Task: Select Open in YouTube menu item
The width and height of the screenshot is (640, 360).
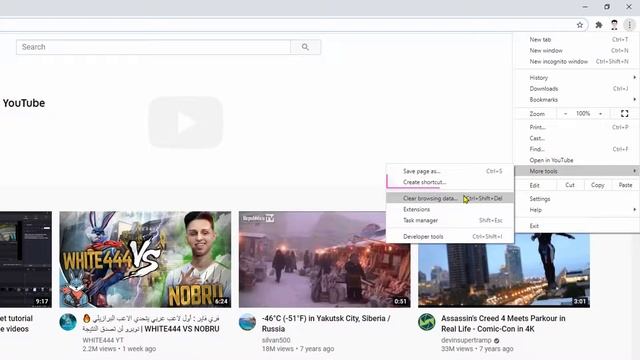Action: 576,160
